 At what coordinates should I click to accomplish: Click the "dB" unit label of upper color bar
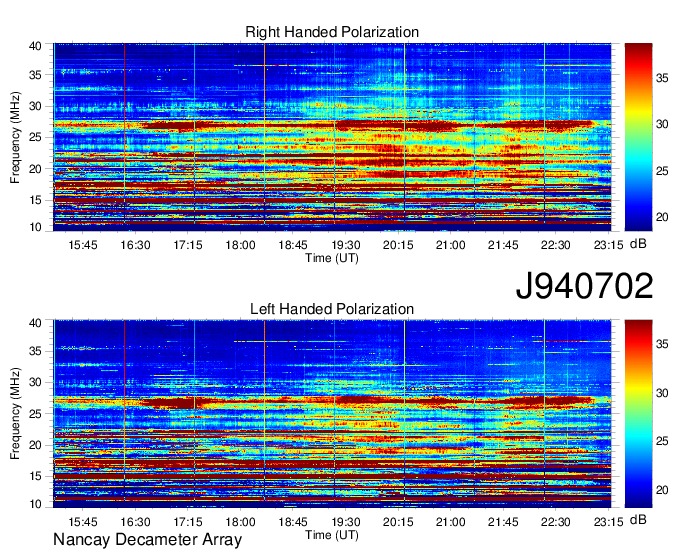click(x=638, y=244)
